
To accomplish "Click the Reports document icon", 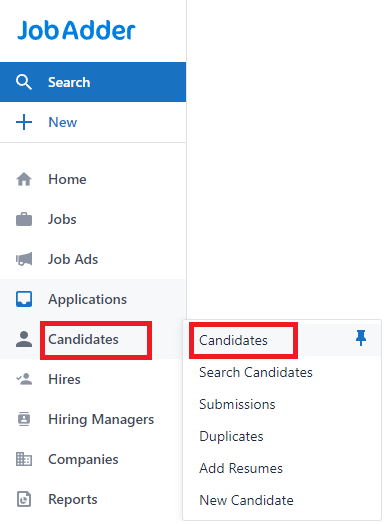I will pos(24,499).
